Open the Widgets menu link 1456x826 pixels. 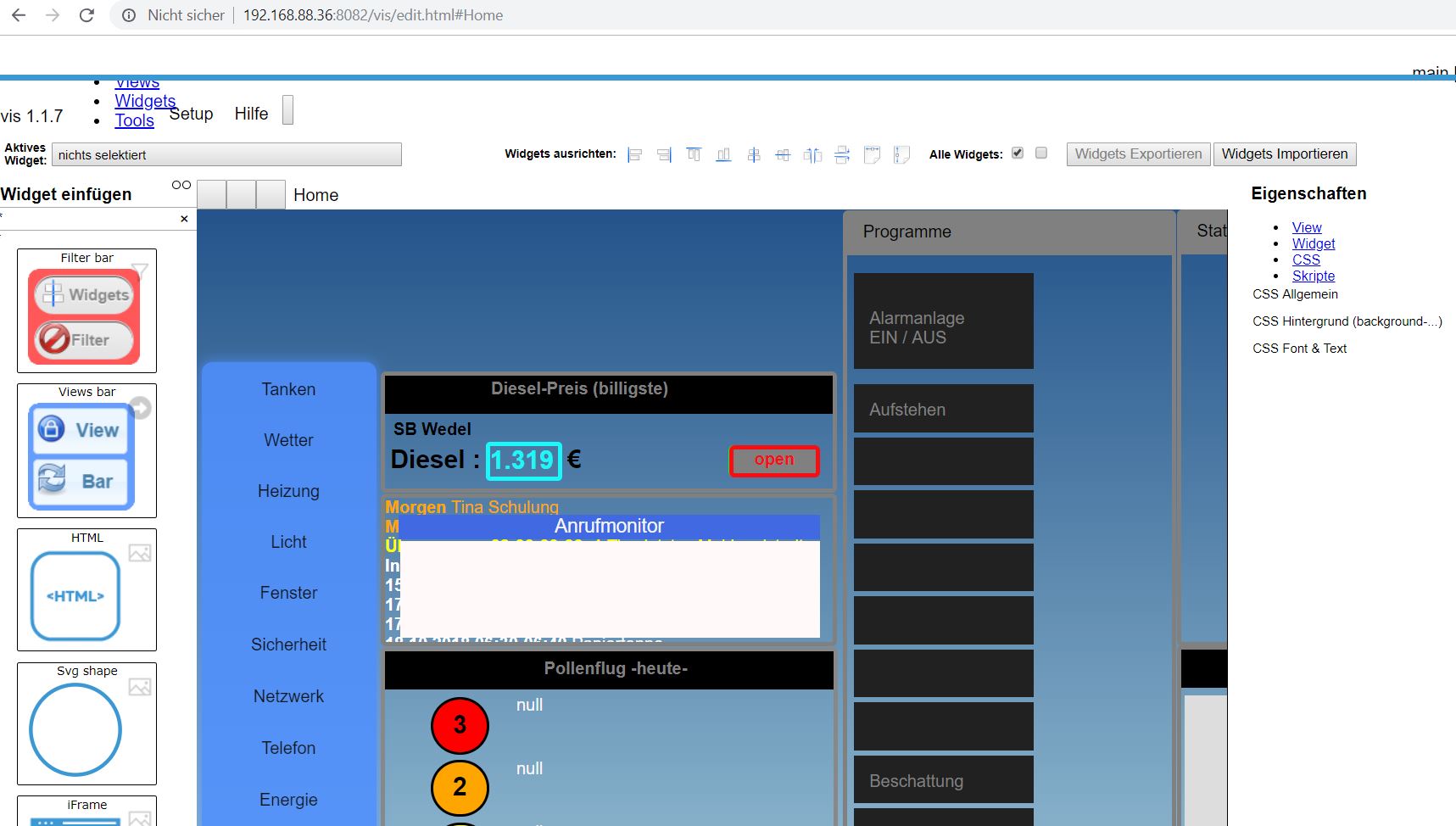145,101
